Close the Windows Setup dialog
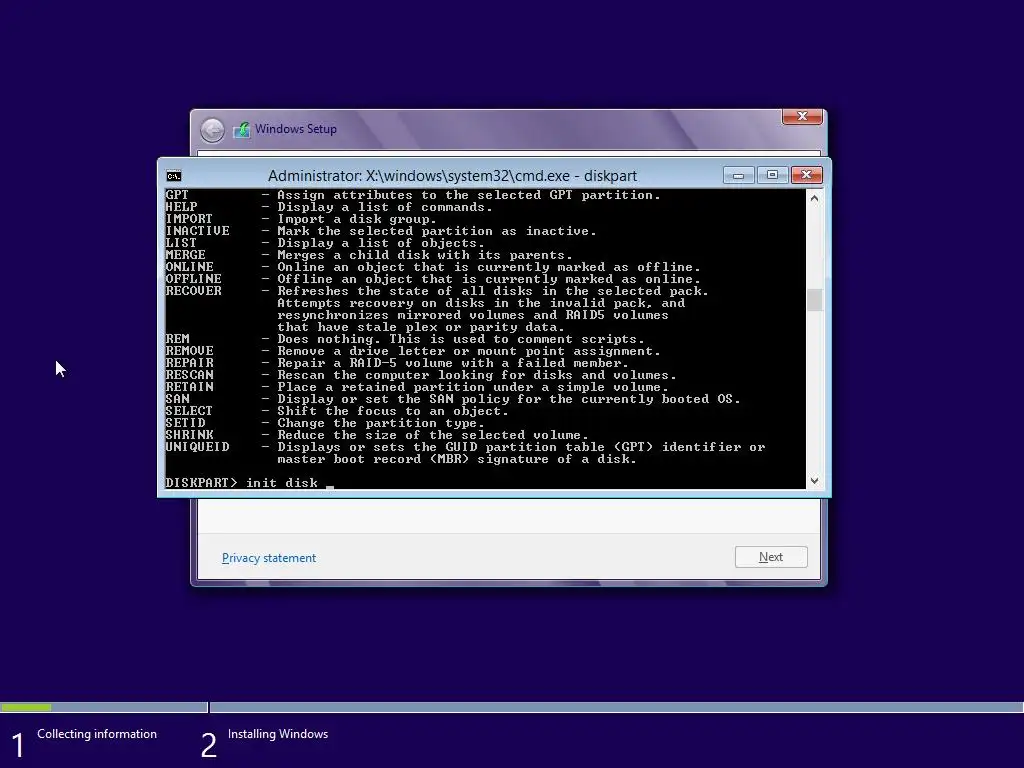 click(803, 116)
